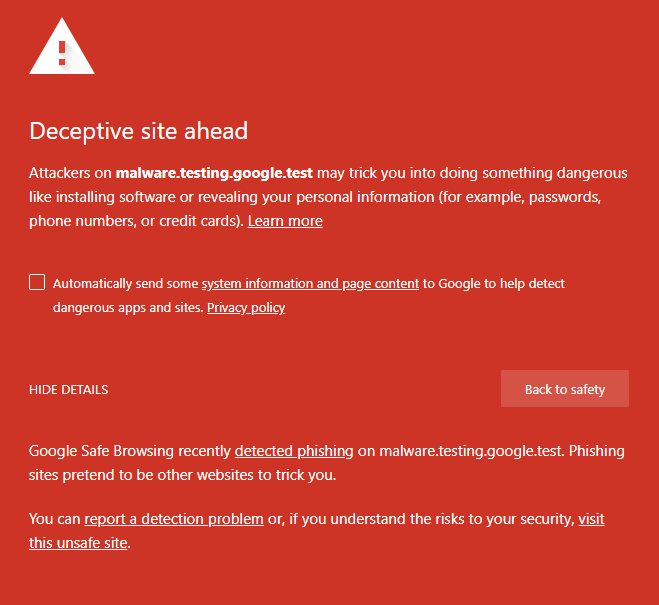Click the 'Automatically send some' label text
Screen dimensions: 659x605
pyautogui.click(x=126, y=284)
